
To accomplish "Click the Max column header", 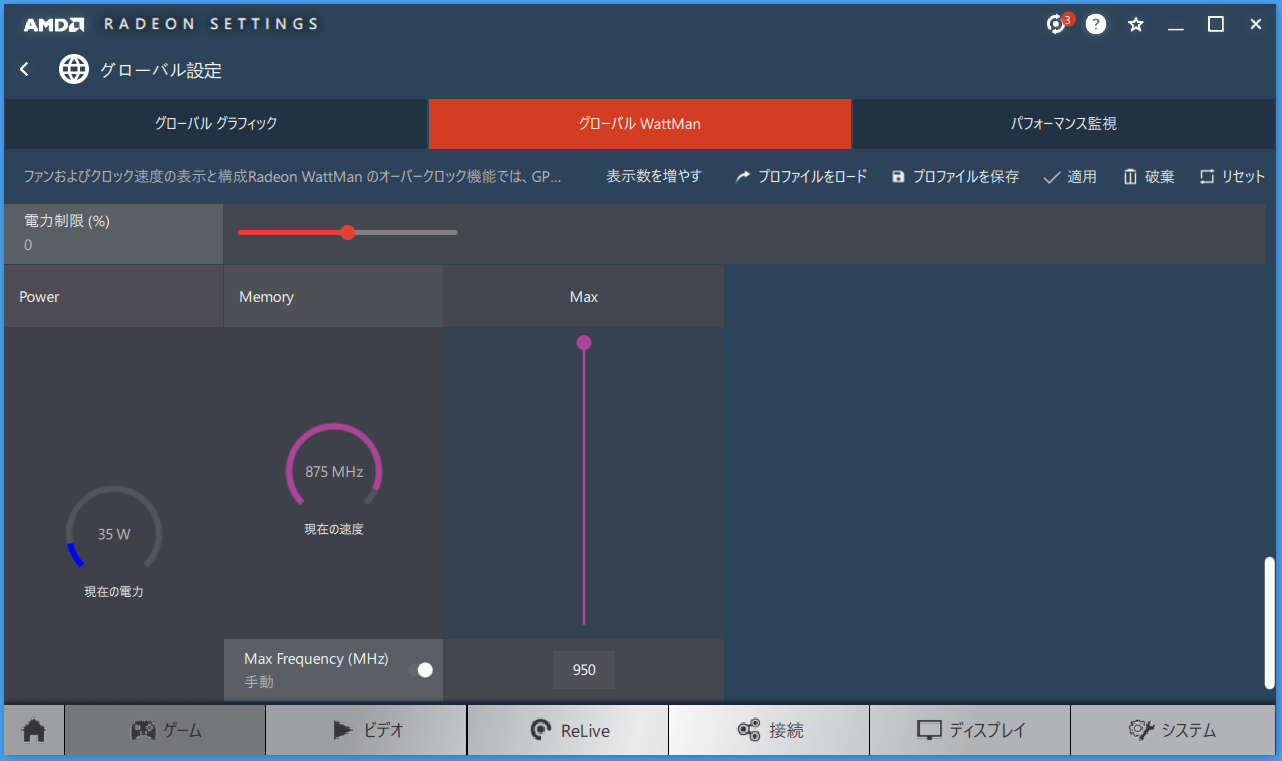I will tap(584, 297).
